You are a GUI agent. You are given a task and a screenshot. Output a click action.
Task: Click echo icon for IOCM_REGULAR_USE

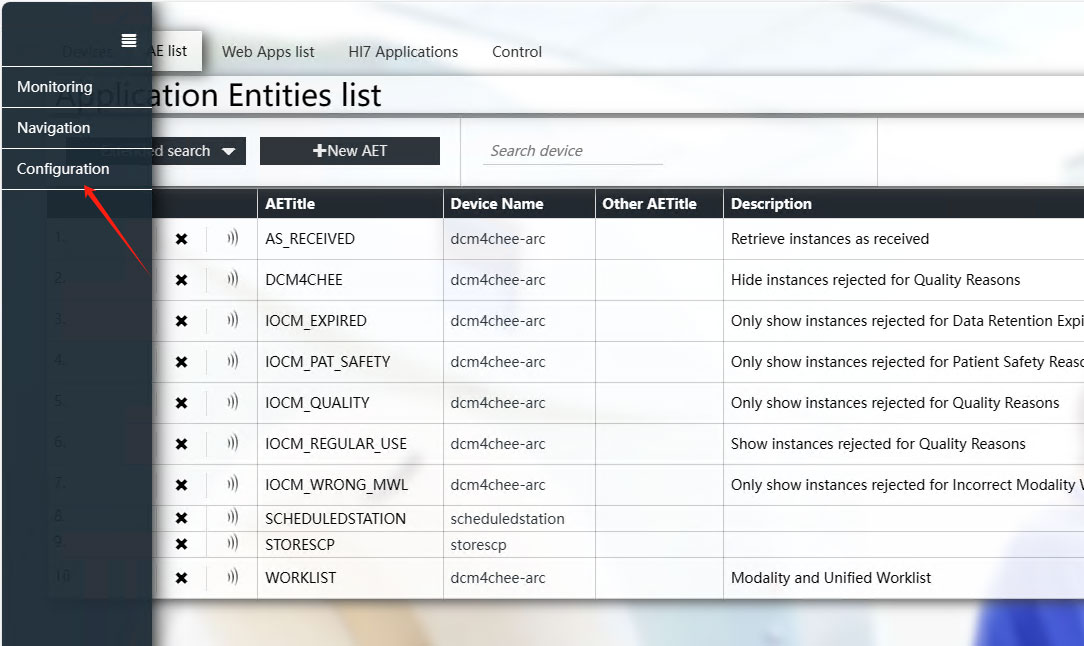pos(232,444)
